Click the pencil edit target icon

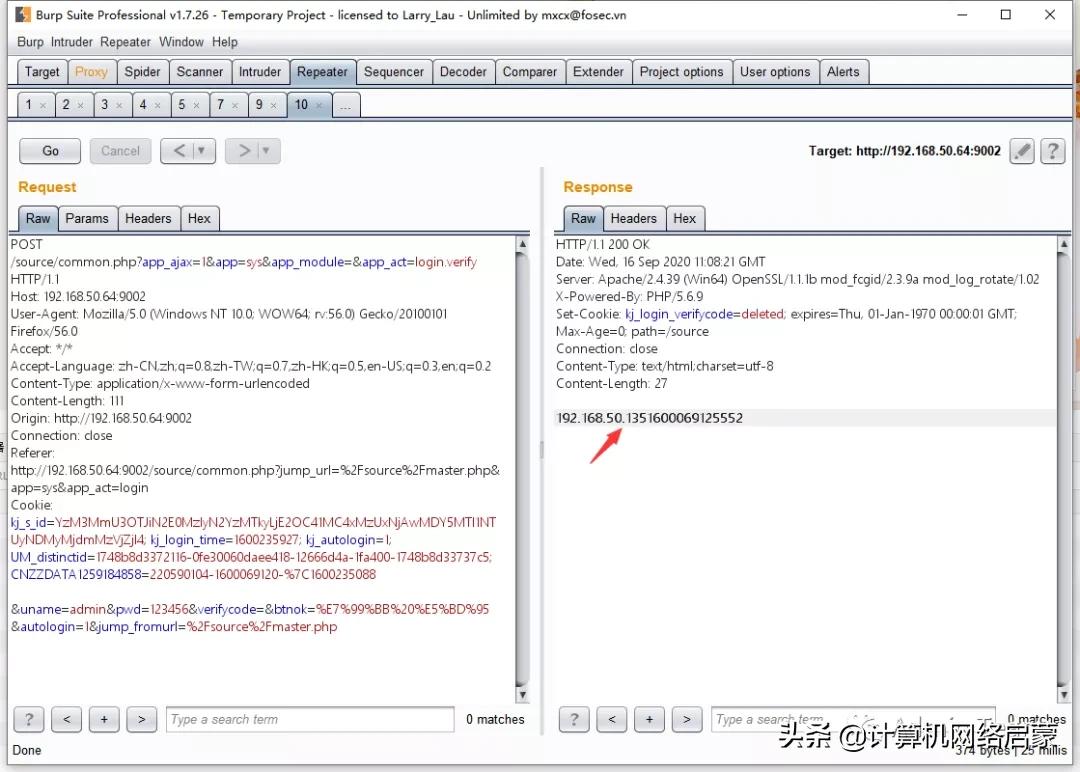1022,151
